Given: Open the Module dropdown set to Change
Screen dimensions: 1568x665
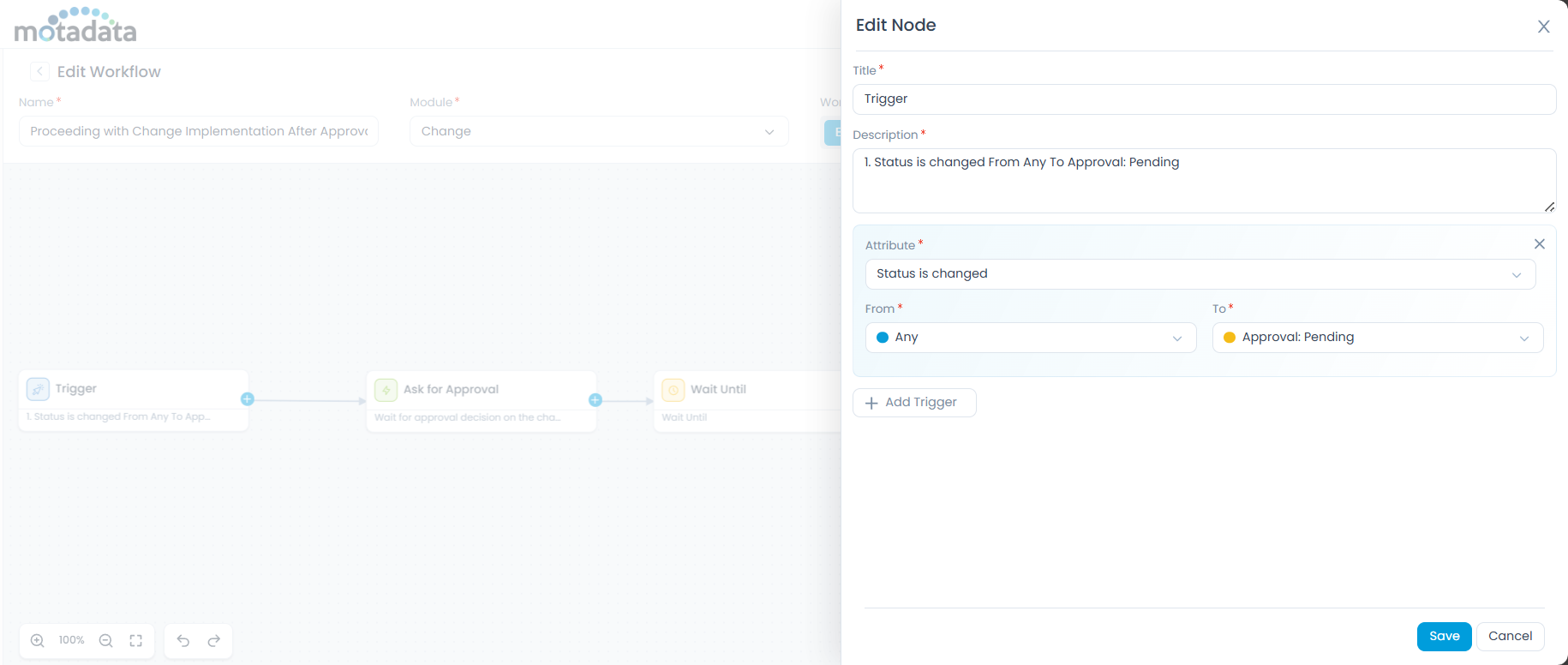Looking at the screenshot, I should (598, 132).
